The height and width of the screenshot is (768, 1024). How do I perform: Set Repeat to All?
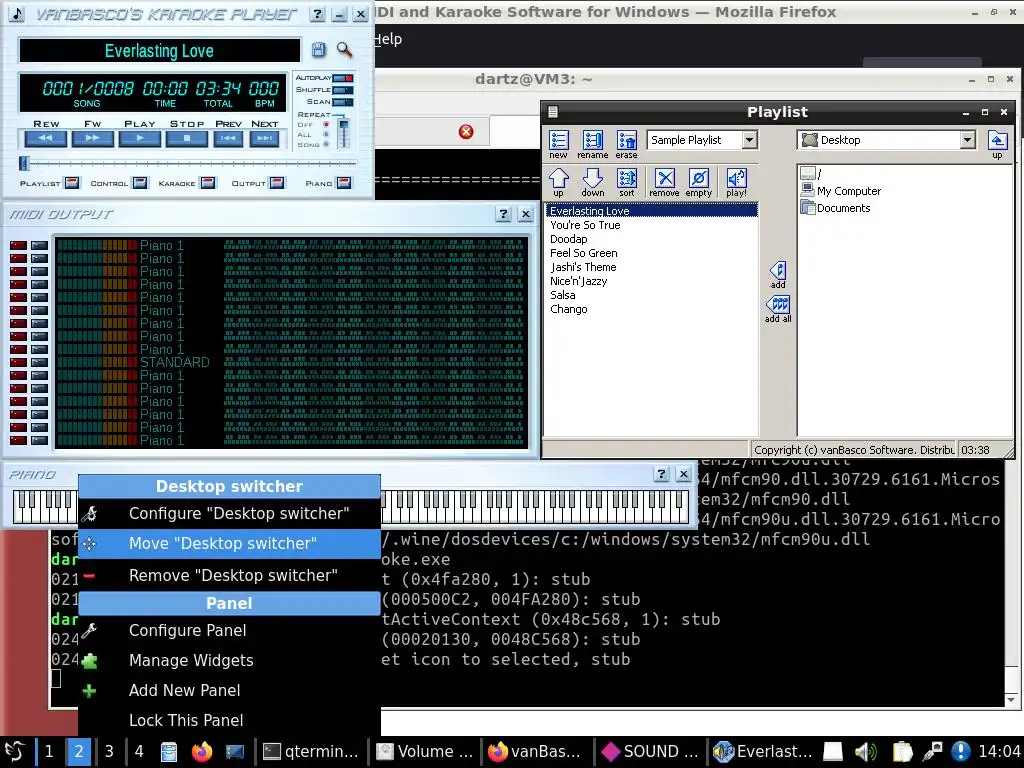pyautogui.click(x=326, y=135)
